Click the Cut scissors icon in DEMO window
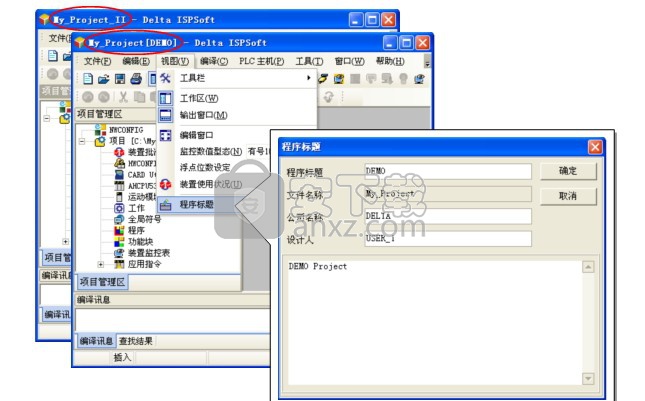 (123, 97)
